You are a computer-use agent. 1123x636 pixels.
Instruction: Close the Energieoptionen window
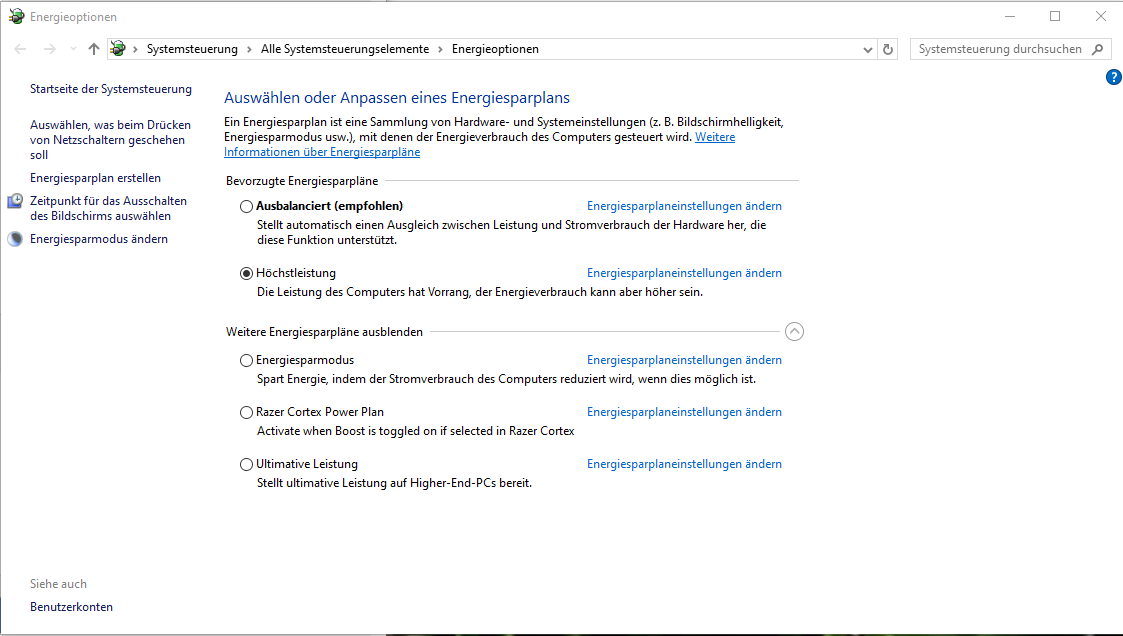point(1101,16)
